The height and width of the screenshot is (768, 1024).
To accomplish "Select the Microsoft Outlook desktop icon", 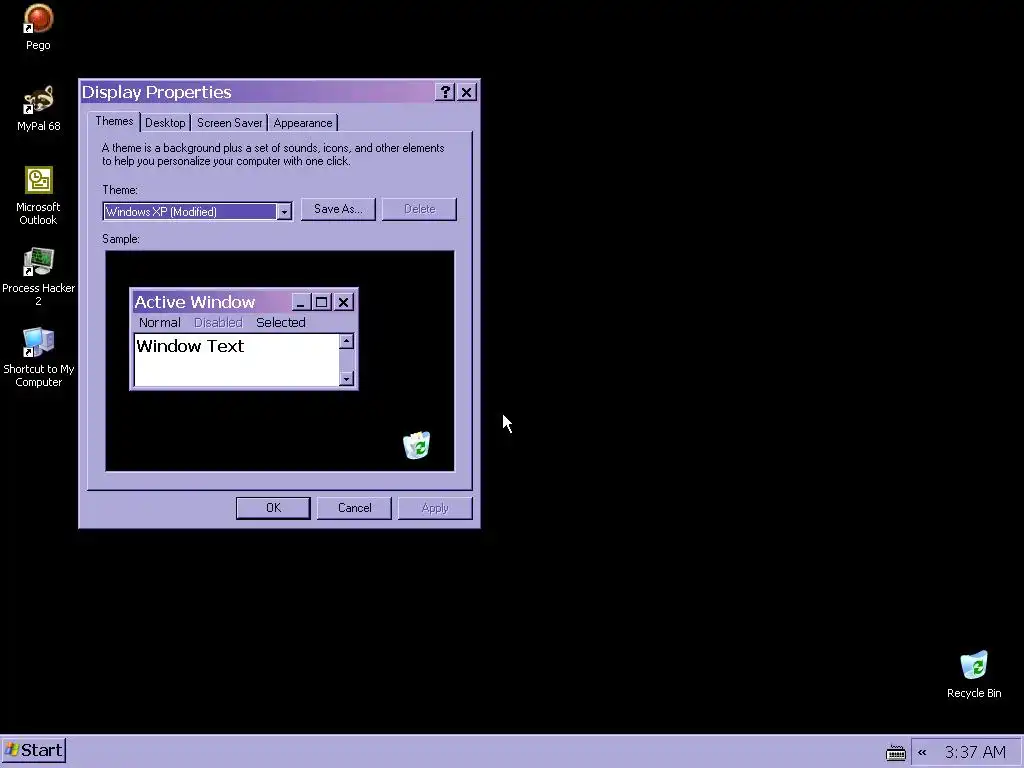I will coord(38,196).
